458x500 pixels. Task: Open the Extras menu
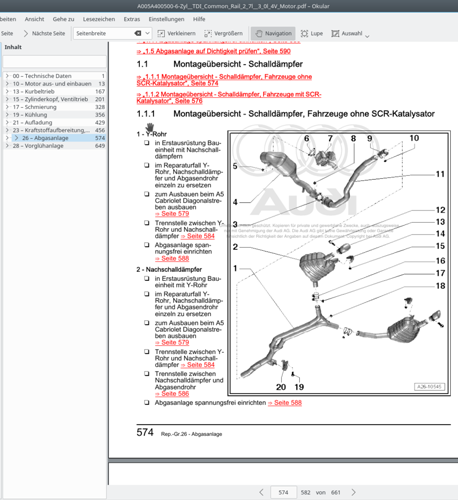point(132,19)
